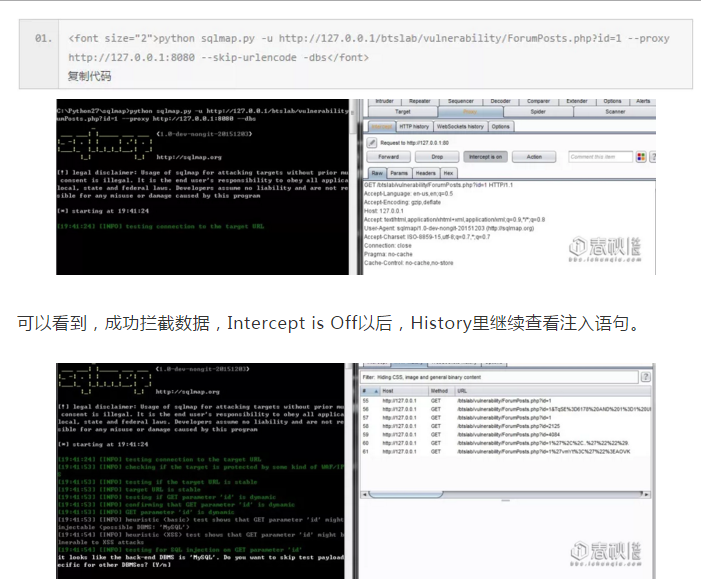Sort history by the Host column
The image size is (701, 584).
(x=404, y=391)
